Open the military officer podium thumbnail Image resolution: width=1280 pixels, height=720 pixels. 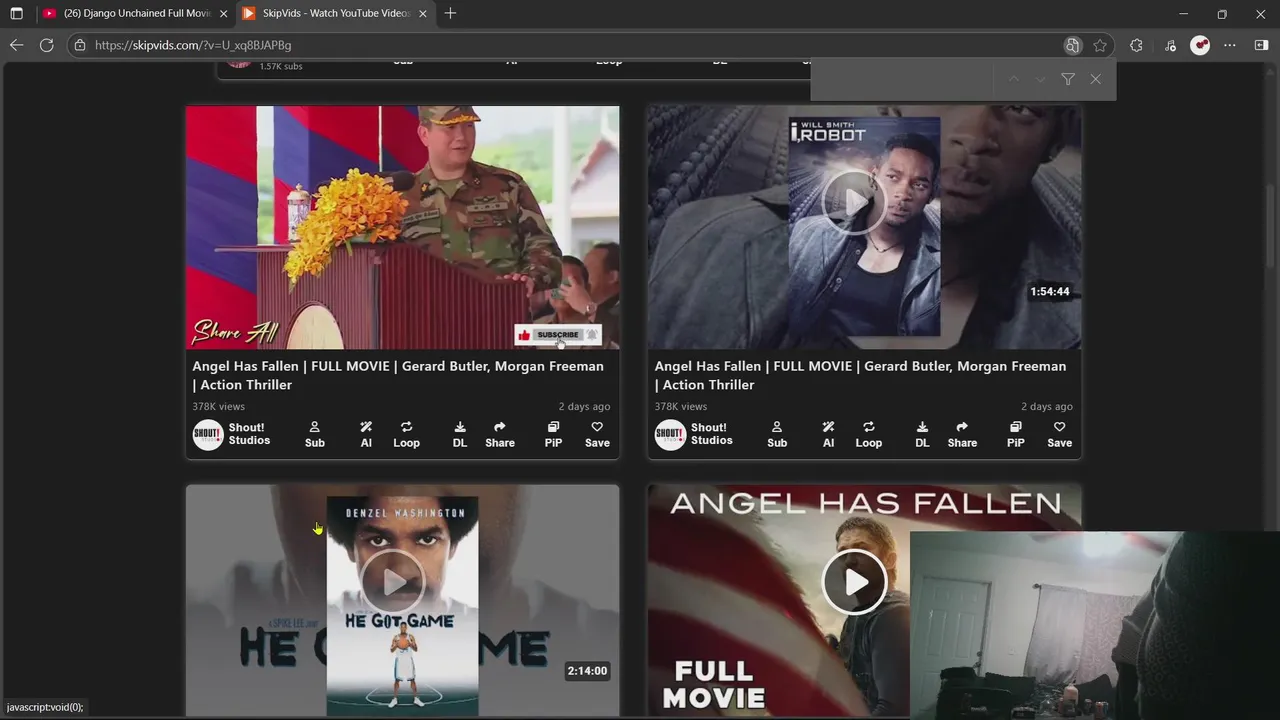pos(402,227)
